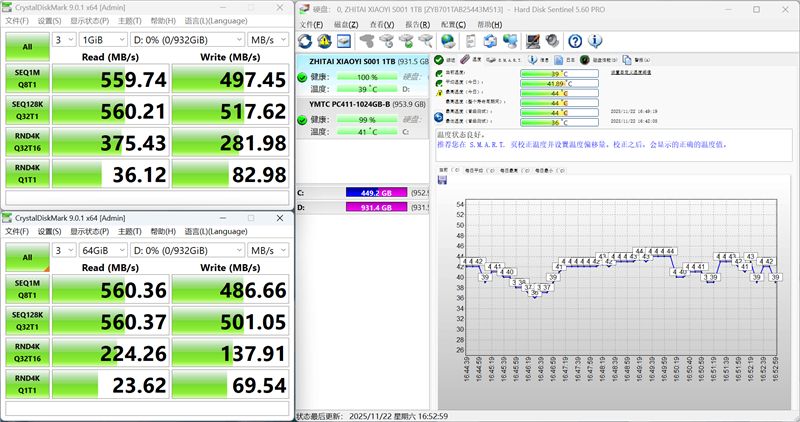Click the speaker icon in the toolbar

click(554, 41)
